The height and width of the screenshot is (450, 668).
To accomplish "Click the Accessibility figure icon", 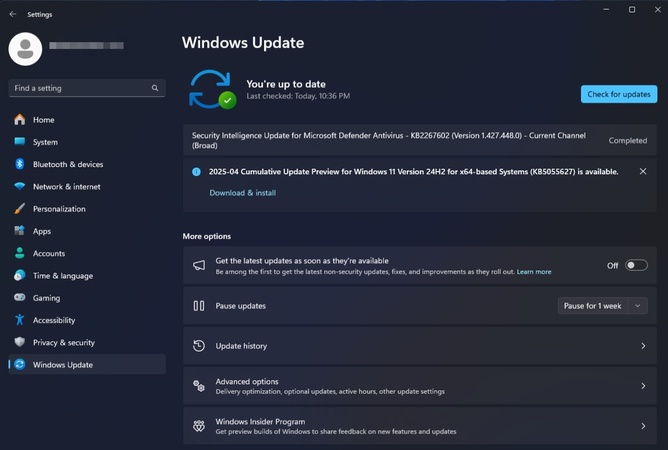I will (20, 320).
